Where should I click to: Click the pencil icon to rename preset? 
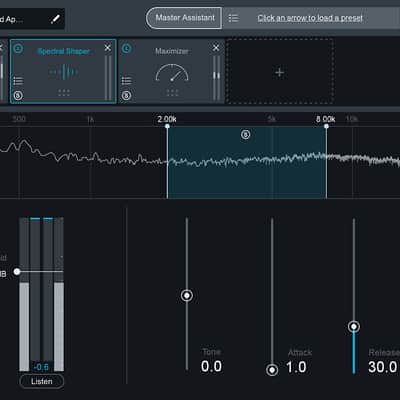(x=55, y=19)
